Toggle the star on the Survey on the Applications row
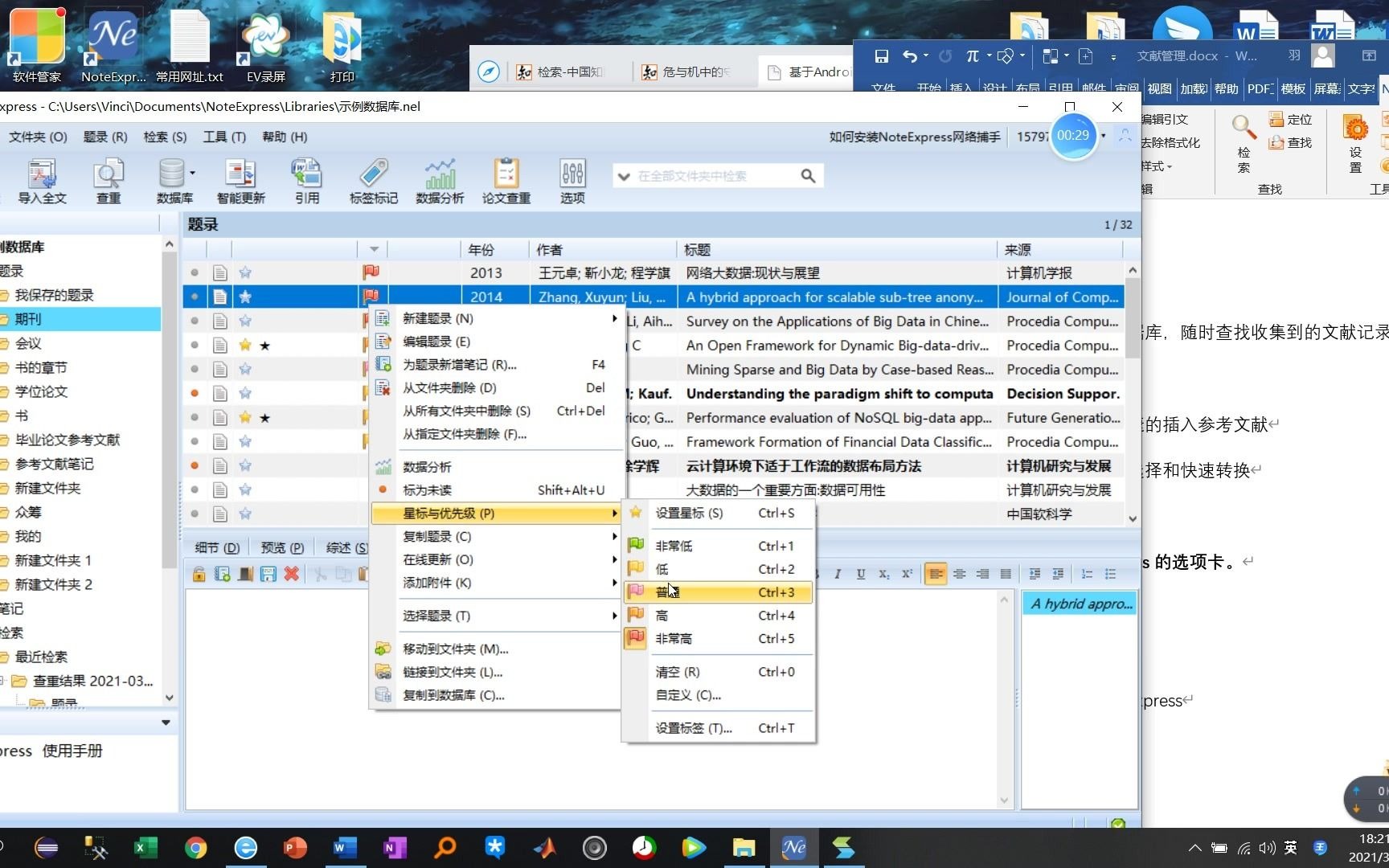This screenshot has width=1389, height=868. tap(245, 321)
